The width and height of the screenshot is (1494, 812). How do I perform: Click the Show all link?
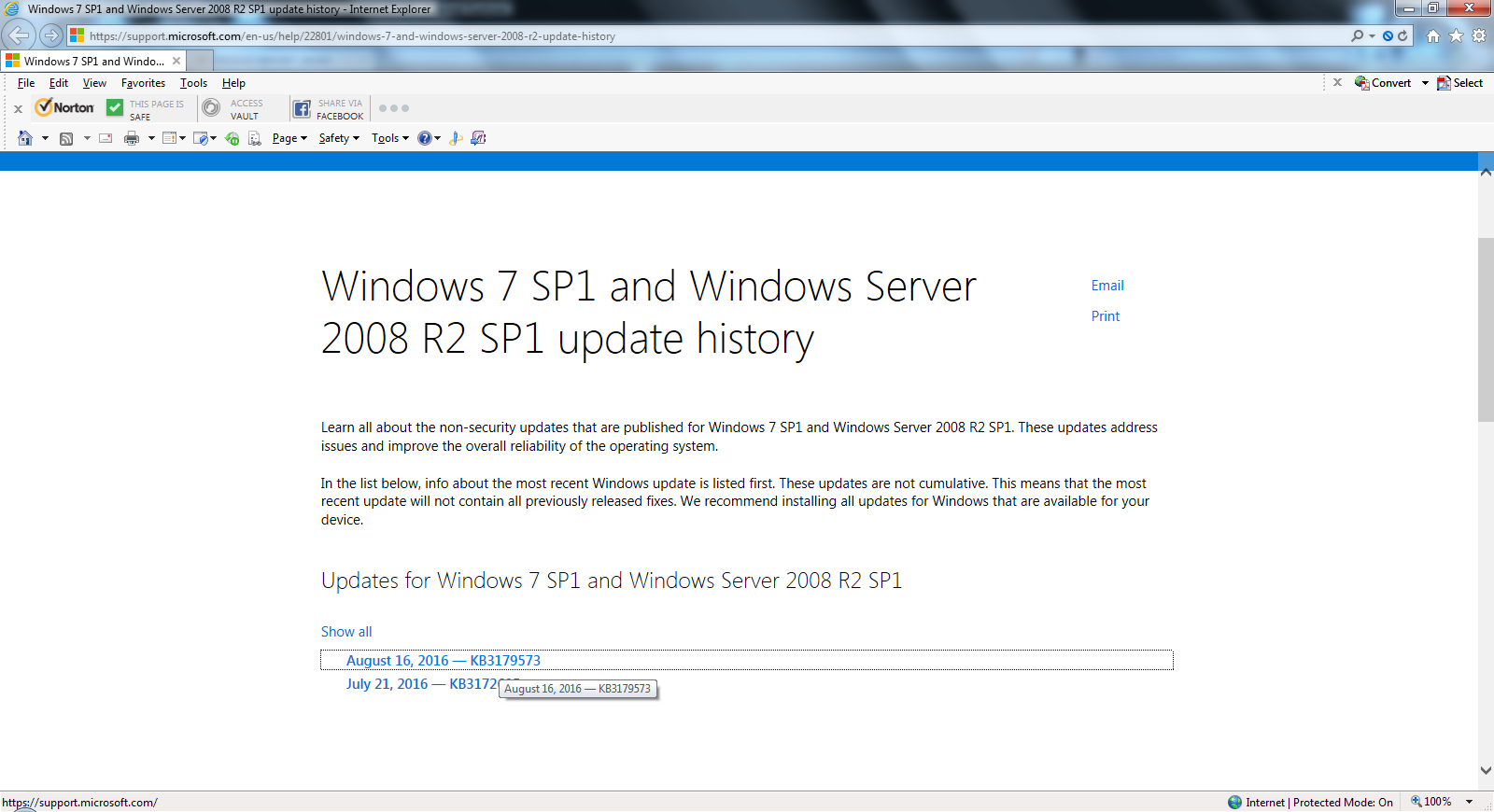click(x=346, y=632)
